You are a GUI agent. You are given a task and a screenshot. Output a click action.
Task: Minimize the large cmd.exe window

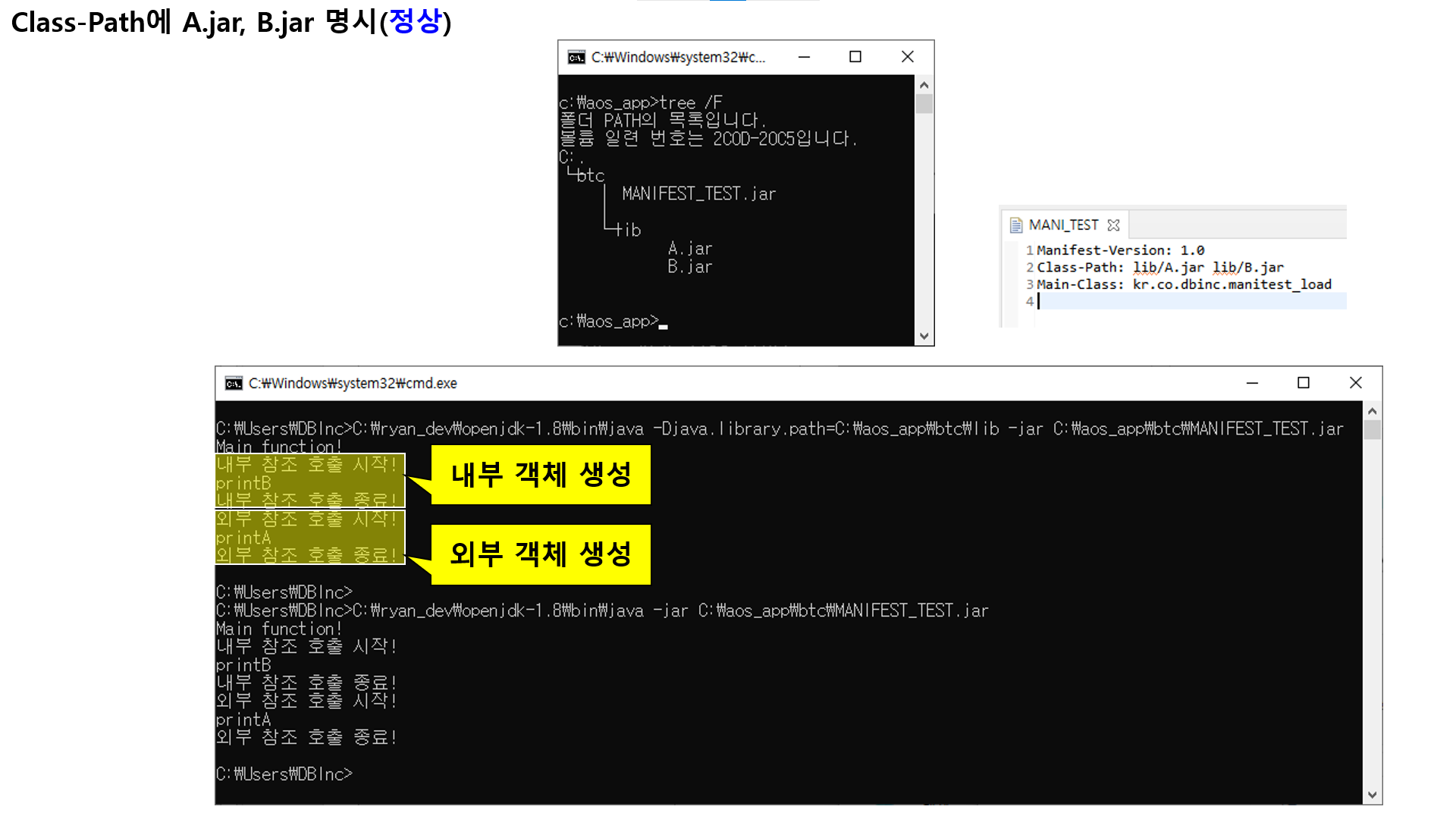coord(1252,383)
